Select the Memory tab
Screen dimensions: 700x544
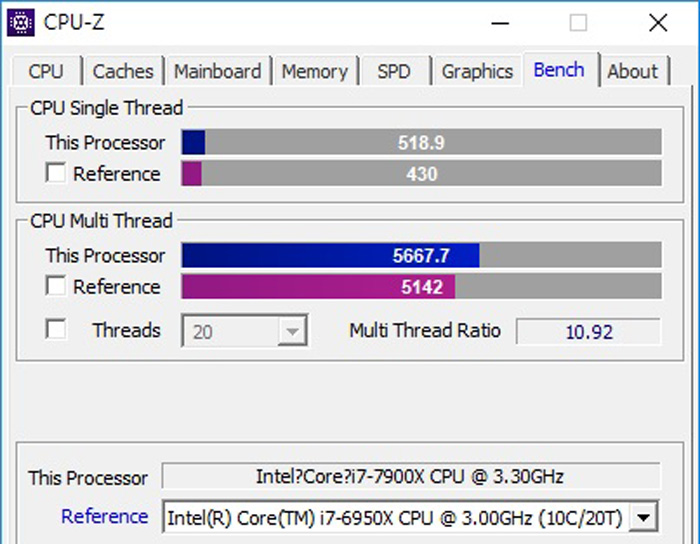(315, 71)
